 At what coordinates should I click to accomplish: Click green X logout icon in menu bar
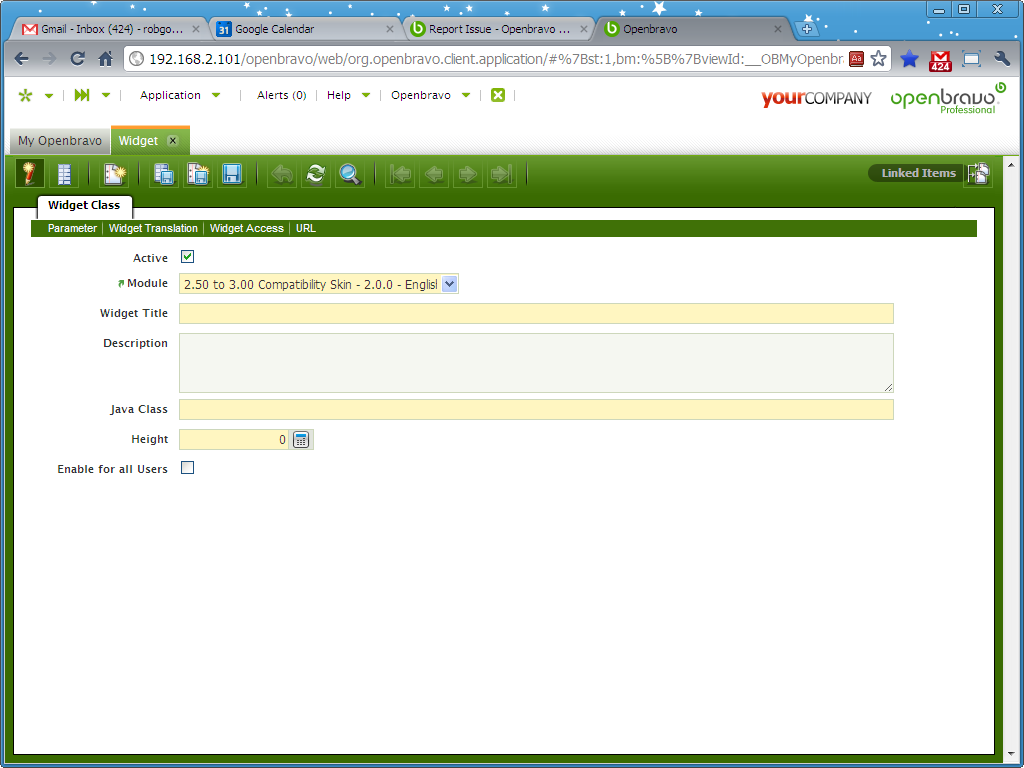click(x=498, y=95)
